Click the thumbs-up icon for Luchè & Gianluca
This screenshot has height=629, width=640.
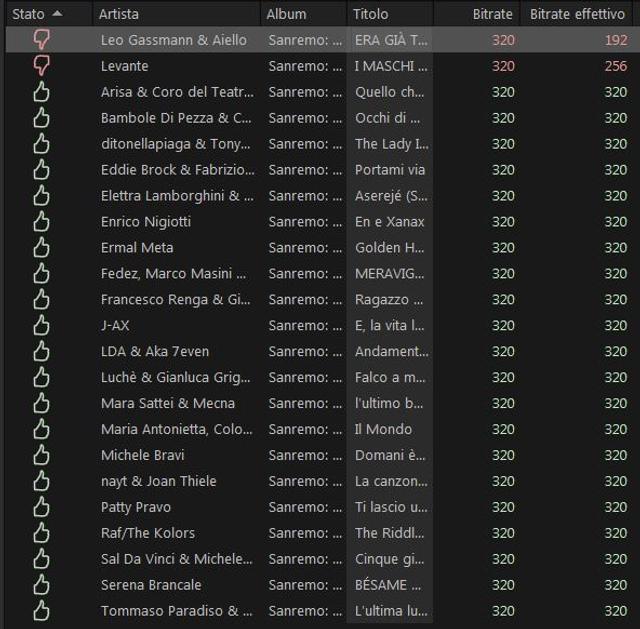click(x=41, y=377)
